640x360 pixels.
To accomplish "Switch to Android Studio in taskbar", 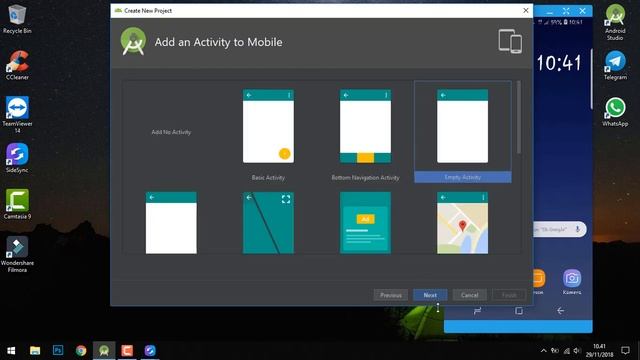I will pos(104,351).
